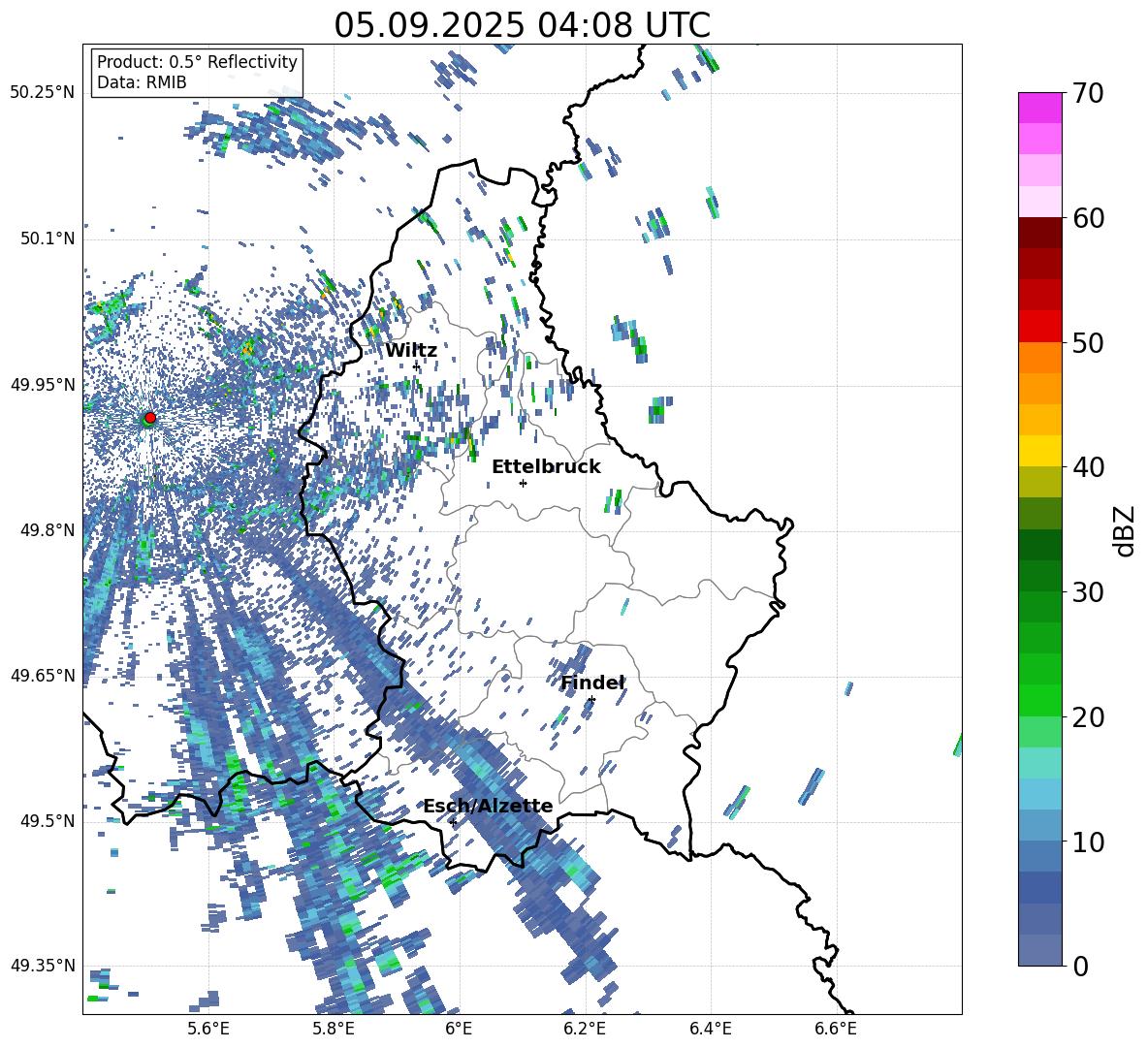Click the cross marker below Wiltz
Viewport: 1148px width, 1048px height.
(x=417, y=366)
